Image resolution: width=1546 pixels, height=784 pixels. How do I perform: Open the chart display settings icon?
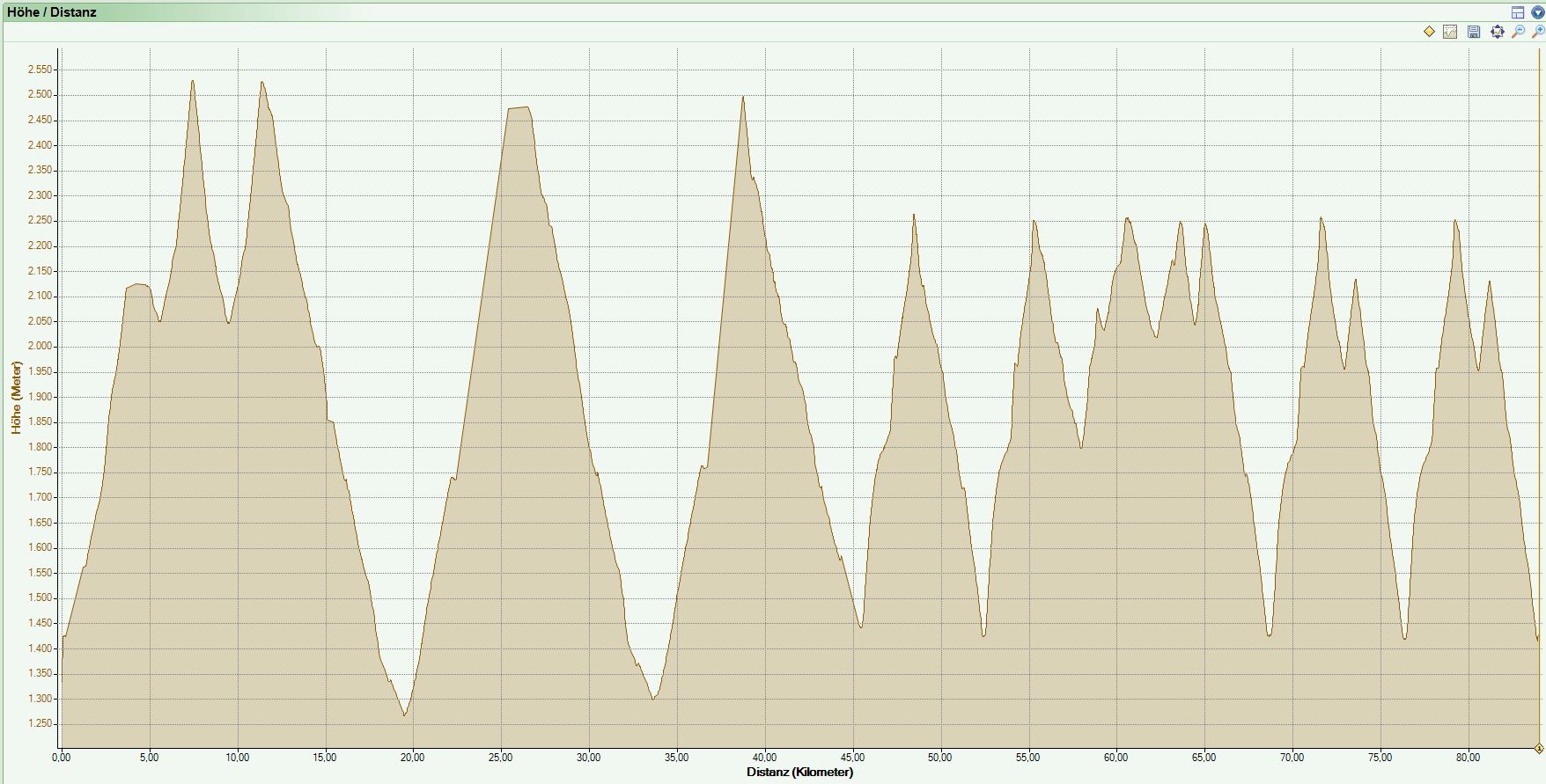[x=1450, y=32]
